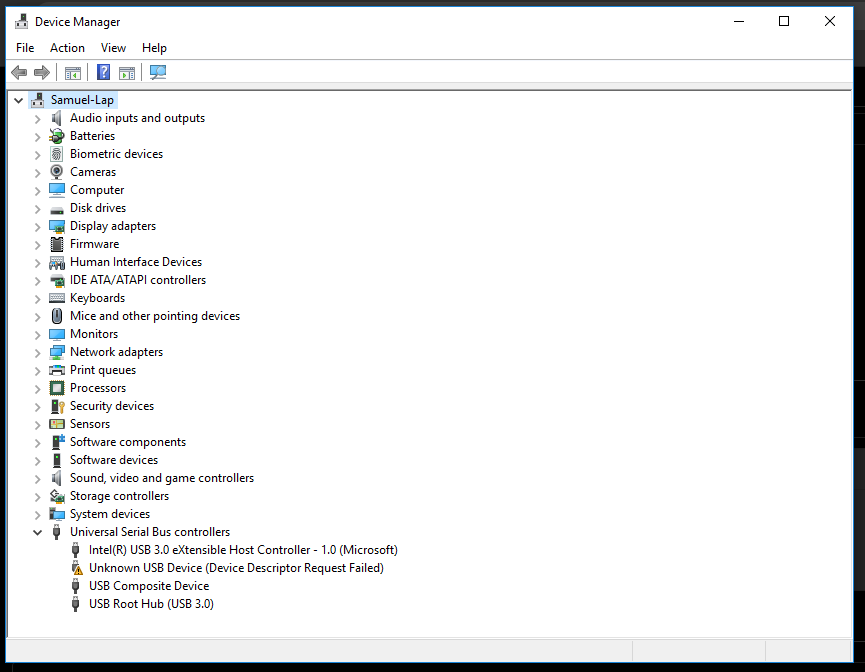Select Intel(R) USB 3.0 eXtensible Host Controller

242,550
